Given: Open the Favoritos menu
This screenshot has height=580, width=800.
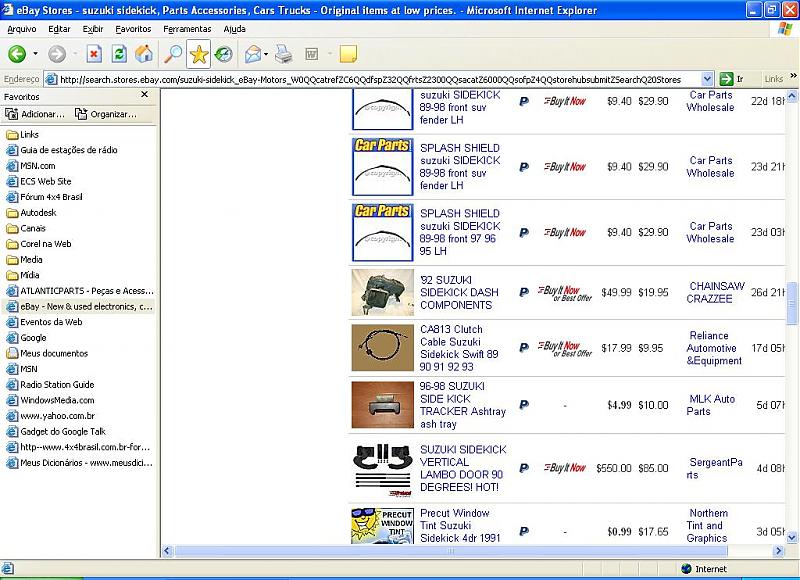Looking at the screenshot, I should point(133,29).
